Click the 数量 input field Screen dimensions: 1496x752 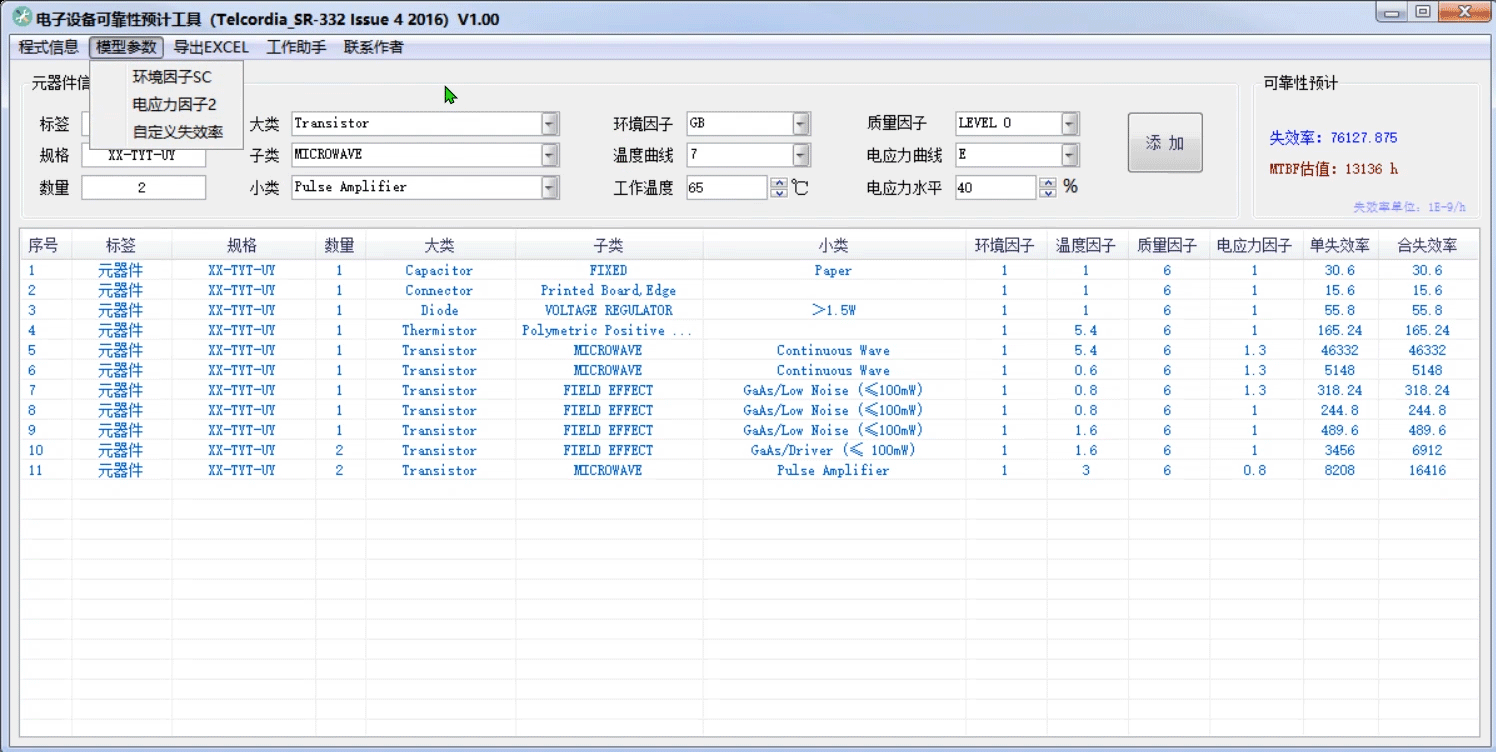click(x=143, y=188)
